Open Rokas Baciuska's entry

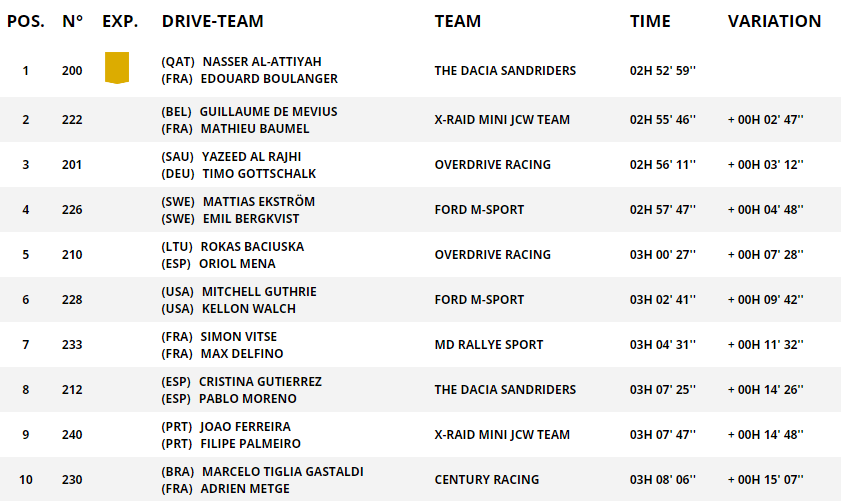252,247
